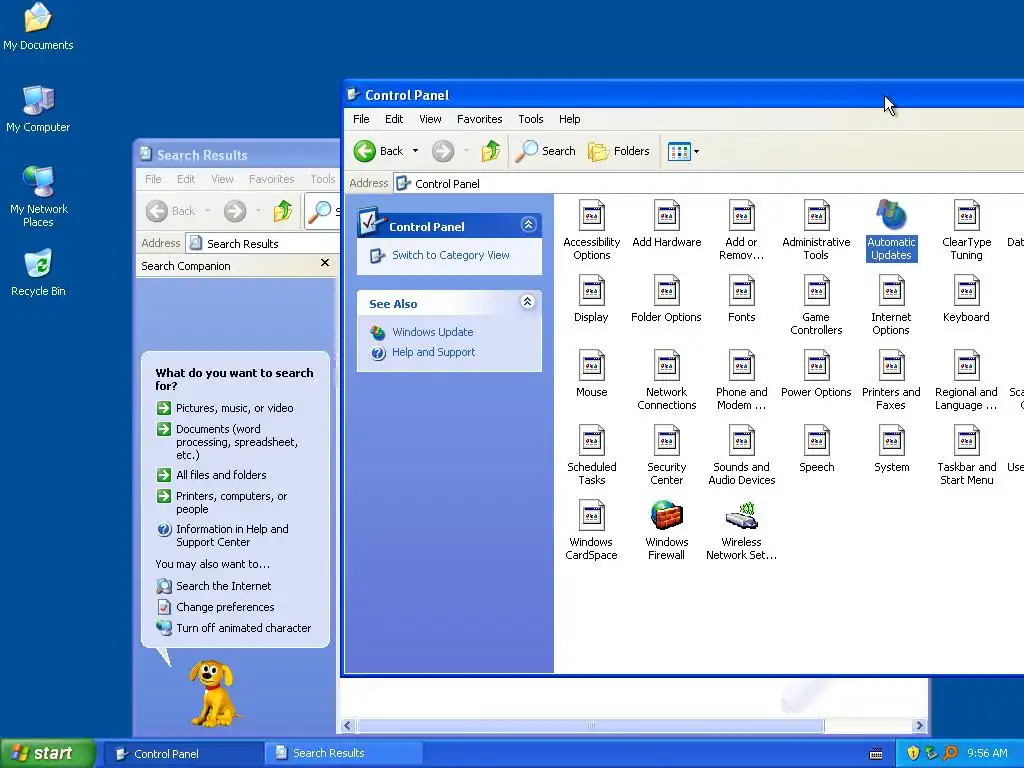
Task: Open Add or Remove Programs icon
Action: (741, 230)
